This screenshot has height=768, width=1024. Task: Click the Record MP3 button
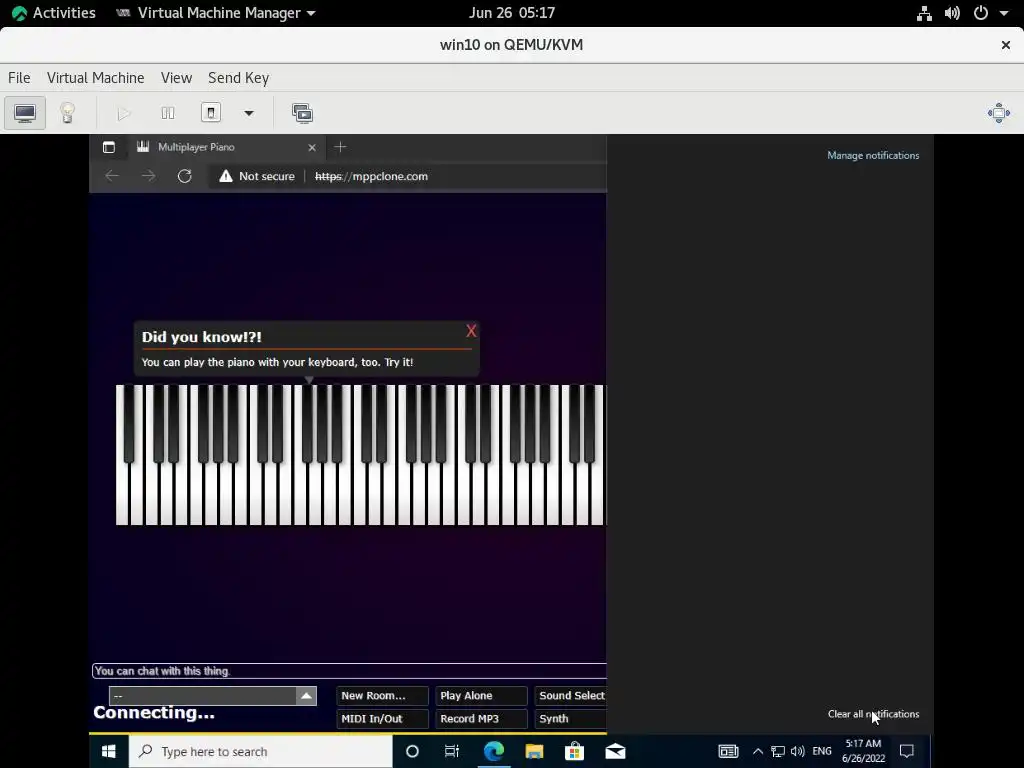(481, 718)
